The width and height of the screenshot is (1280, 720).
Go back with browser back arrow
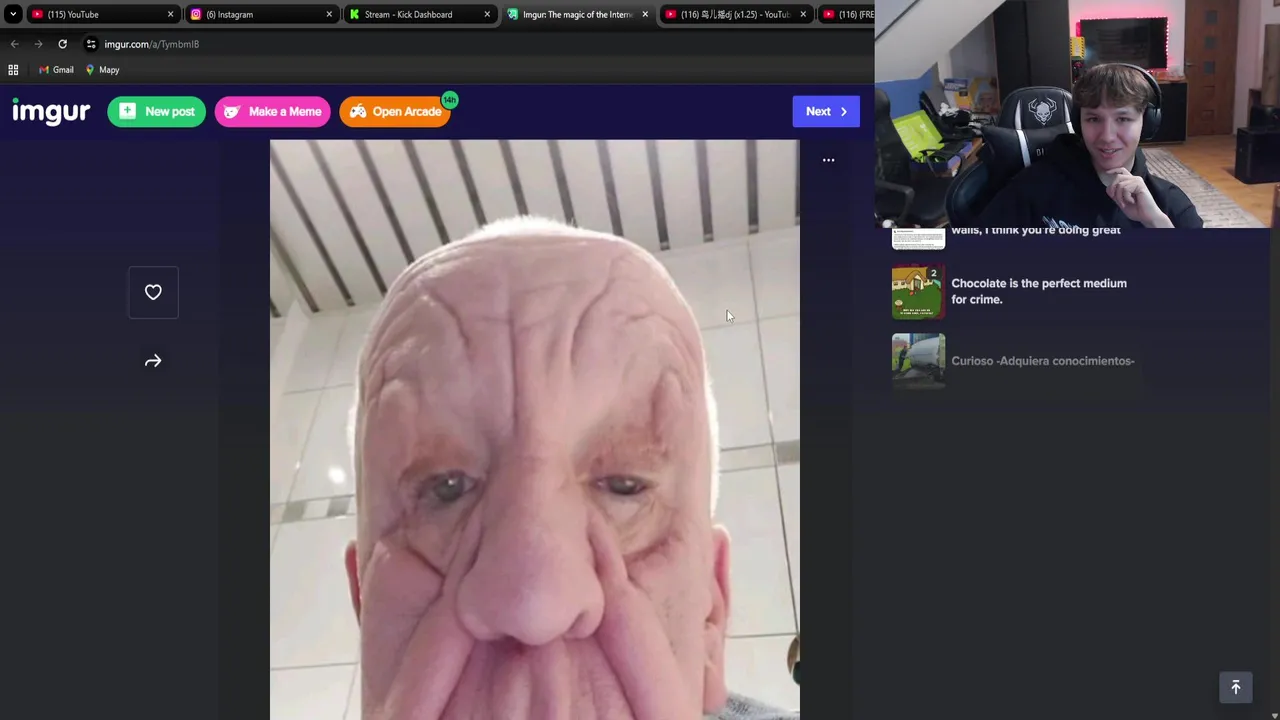click(15, 44)
